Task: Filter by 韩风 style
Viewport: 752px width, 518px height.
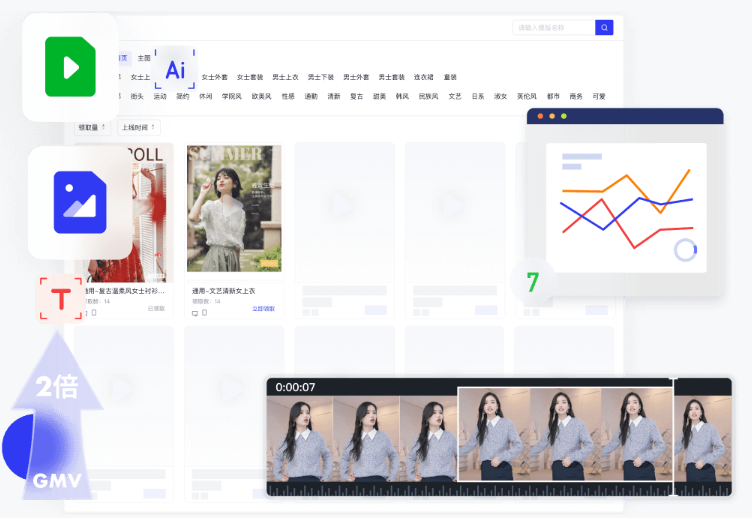Action: coord(402,96)
